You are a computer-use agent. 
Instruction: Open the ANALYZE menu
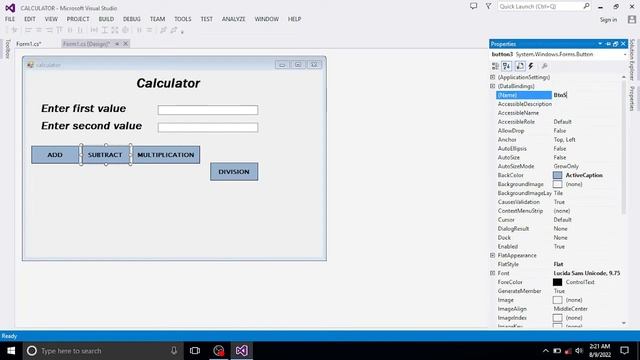pos(233,19)
